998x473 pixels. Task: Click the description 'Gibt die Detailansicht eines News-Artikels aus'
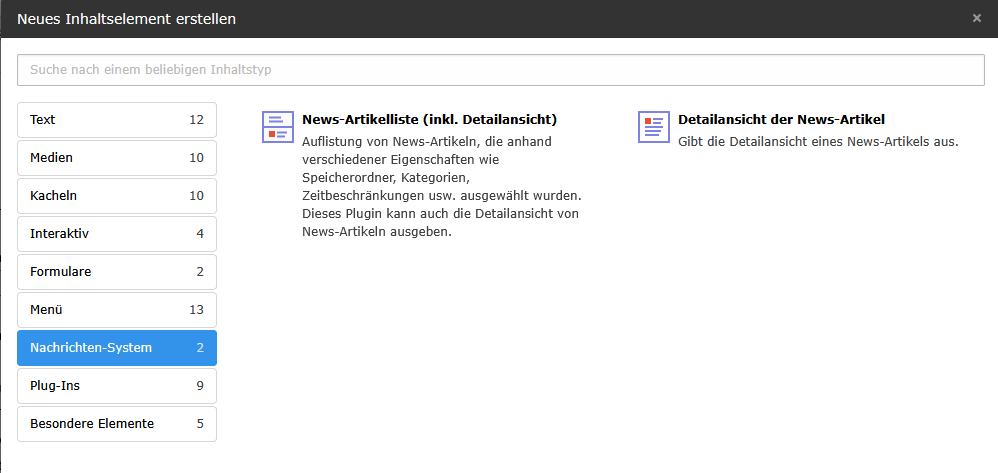[x=818, y=142]
